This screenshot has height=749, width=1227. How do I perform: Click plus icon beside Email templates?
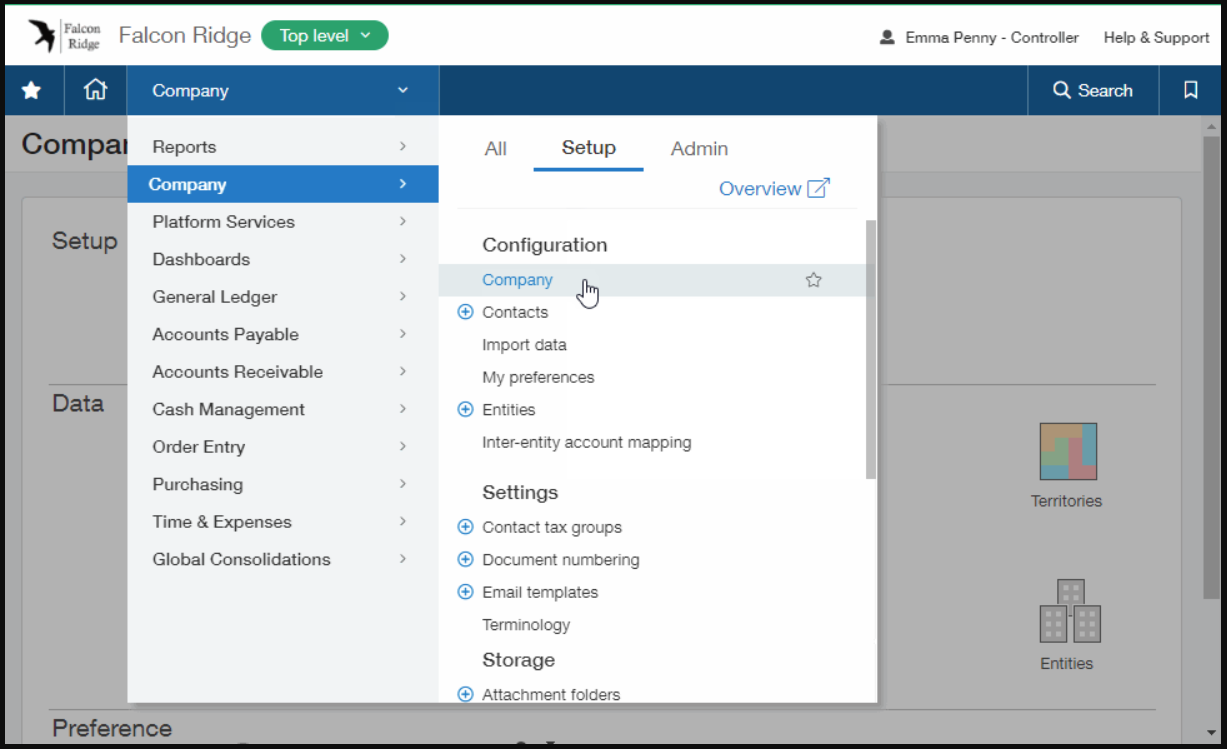click(465, 592)
